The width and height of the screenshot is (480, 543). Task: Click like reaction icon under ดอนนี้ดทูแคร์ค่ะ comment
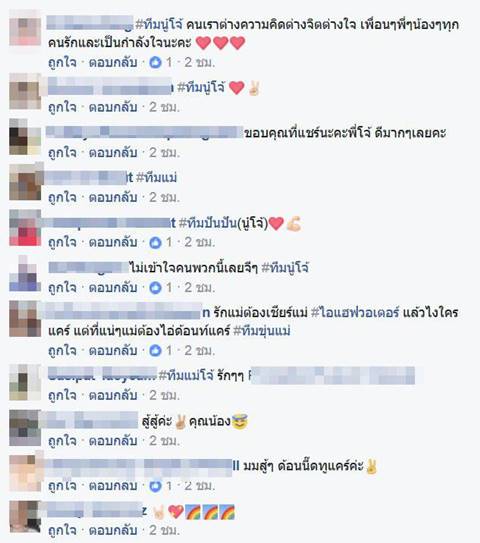(x=155, y=486)
